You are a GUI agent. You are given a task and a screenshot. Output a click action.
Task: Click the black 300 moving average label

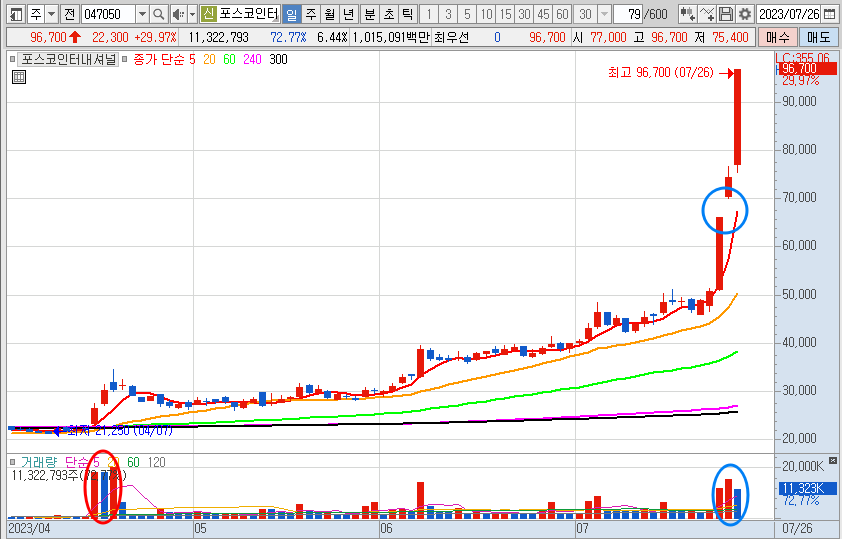click(x=278, y=59)
